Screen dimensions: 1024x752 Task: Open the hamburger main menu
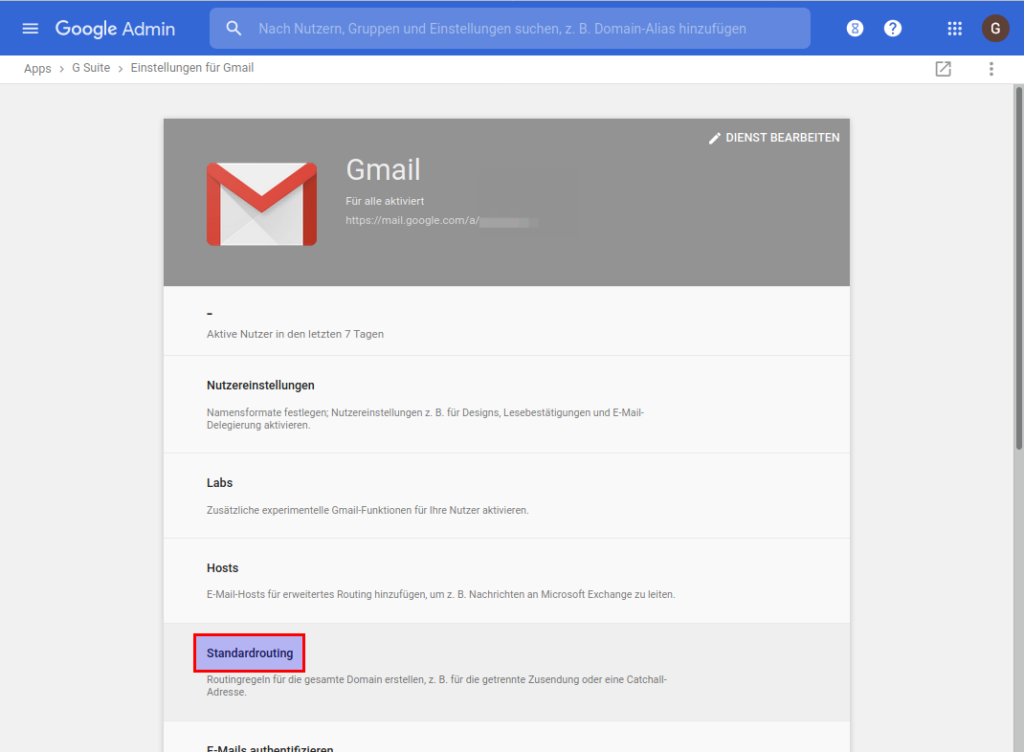(x=30, y=29)
